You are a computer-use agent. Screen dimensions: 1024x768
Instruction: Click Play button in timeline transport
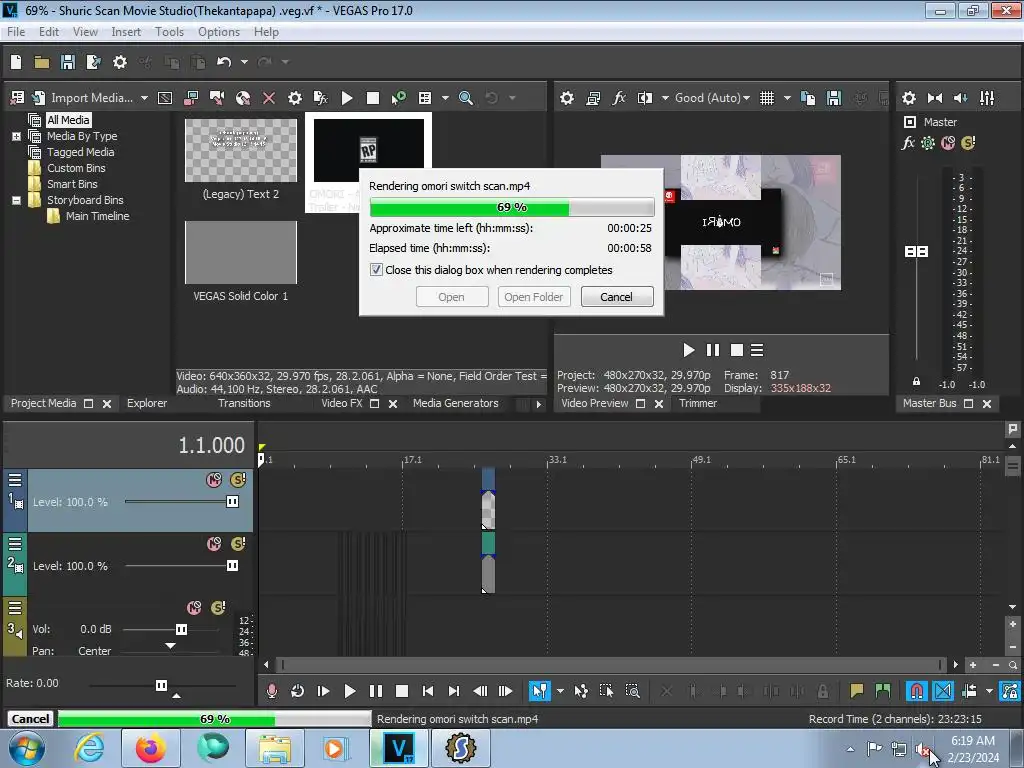tap(349, 691)
